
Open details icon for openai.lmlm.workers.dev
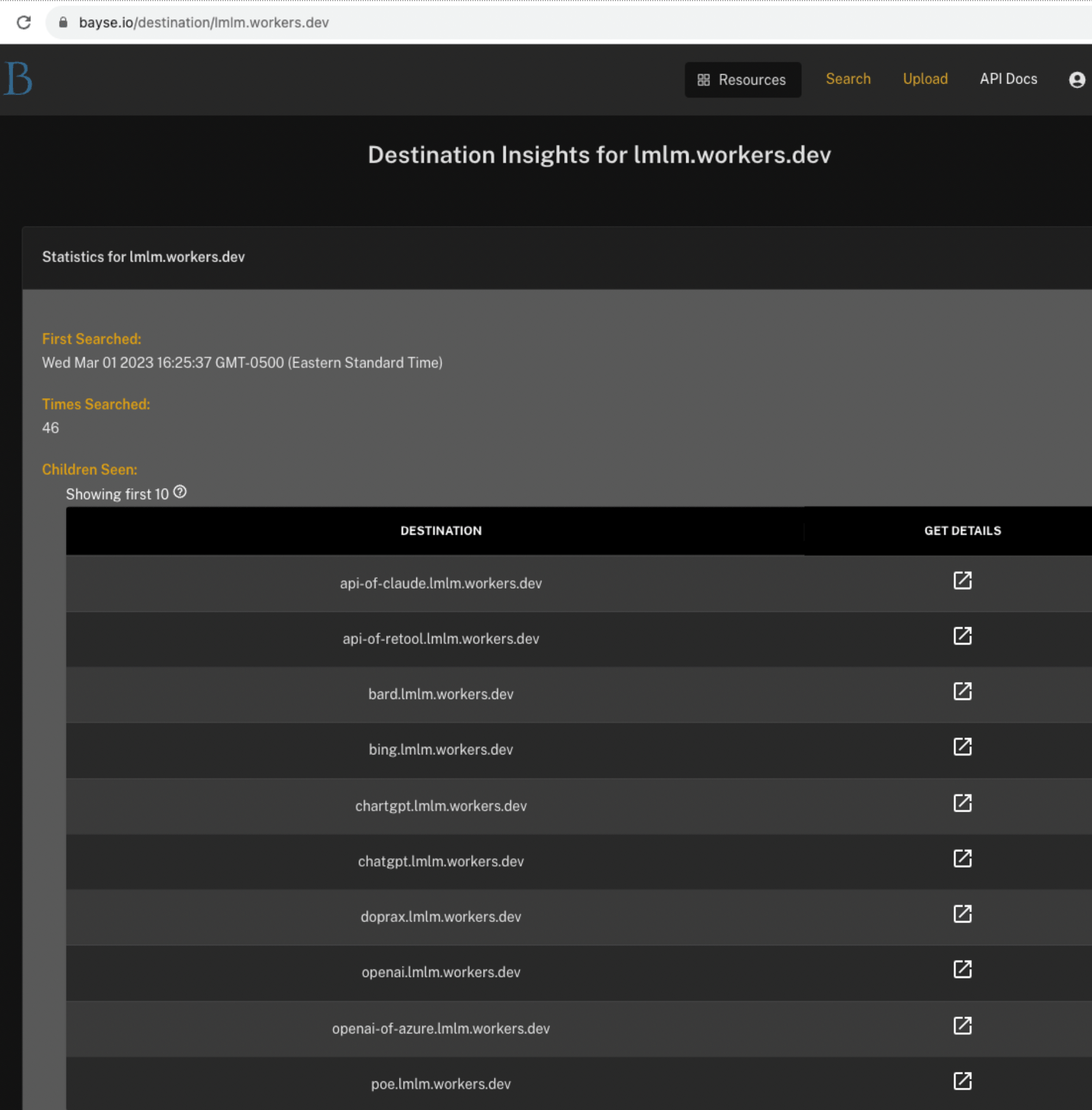coord(962,970)
